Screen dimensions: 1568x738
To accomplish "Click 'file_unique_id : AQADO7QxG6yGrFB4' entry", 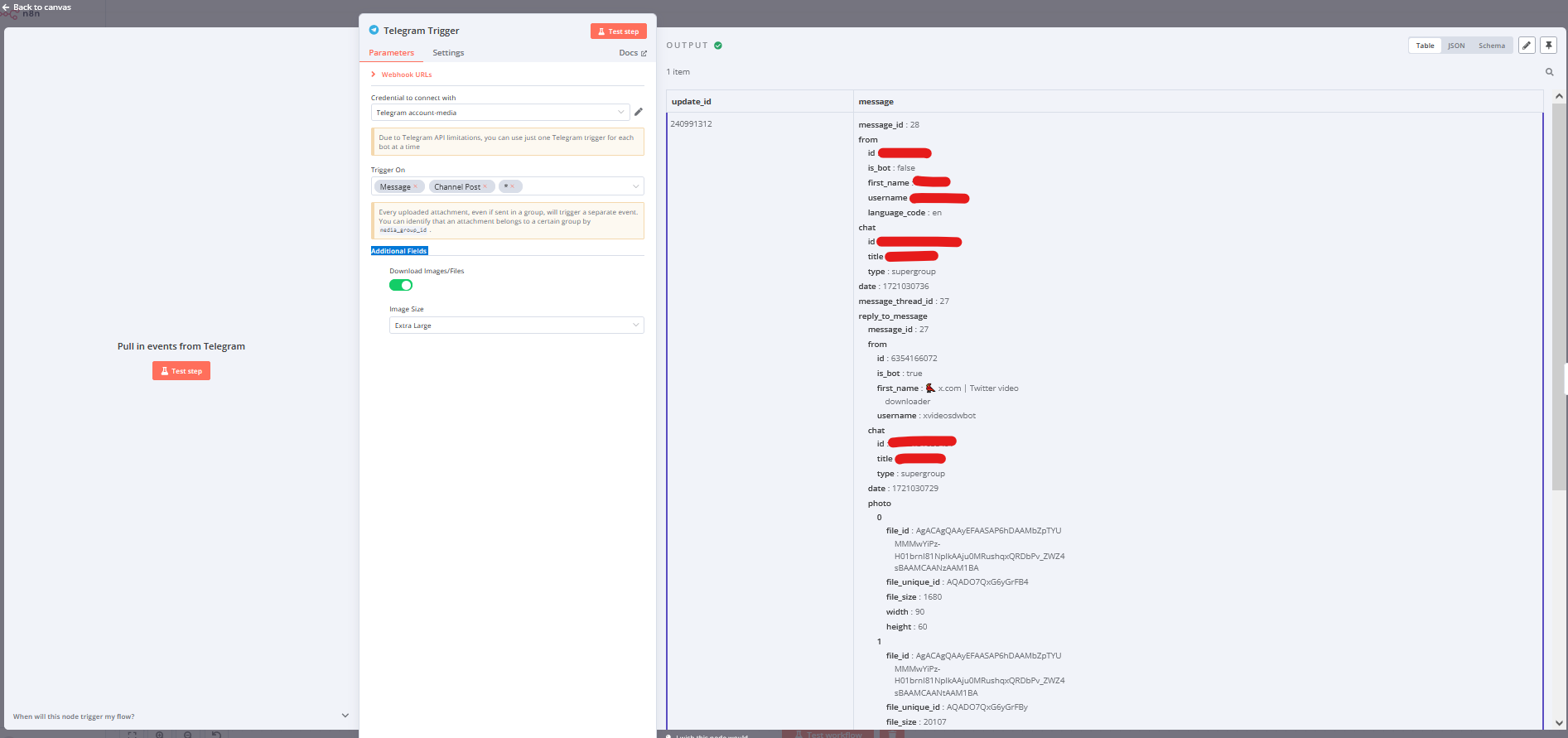I will pyautogui.click(x=957, y=582).
